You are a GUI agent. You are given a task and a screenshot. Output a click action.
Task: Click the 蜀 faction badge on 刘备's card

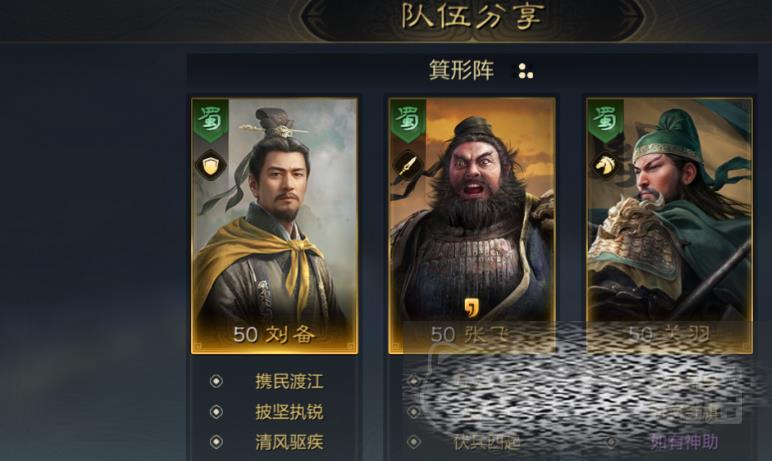[x=211, y=119]
